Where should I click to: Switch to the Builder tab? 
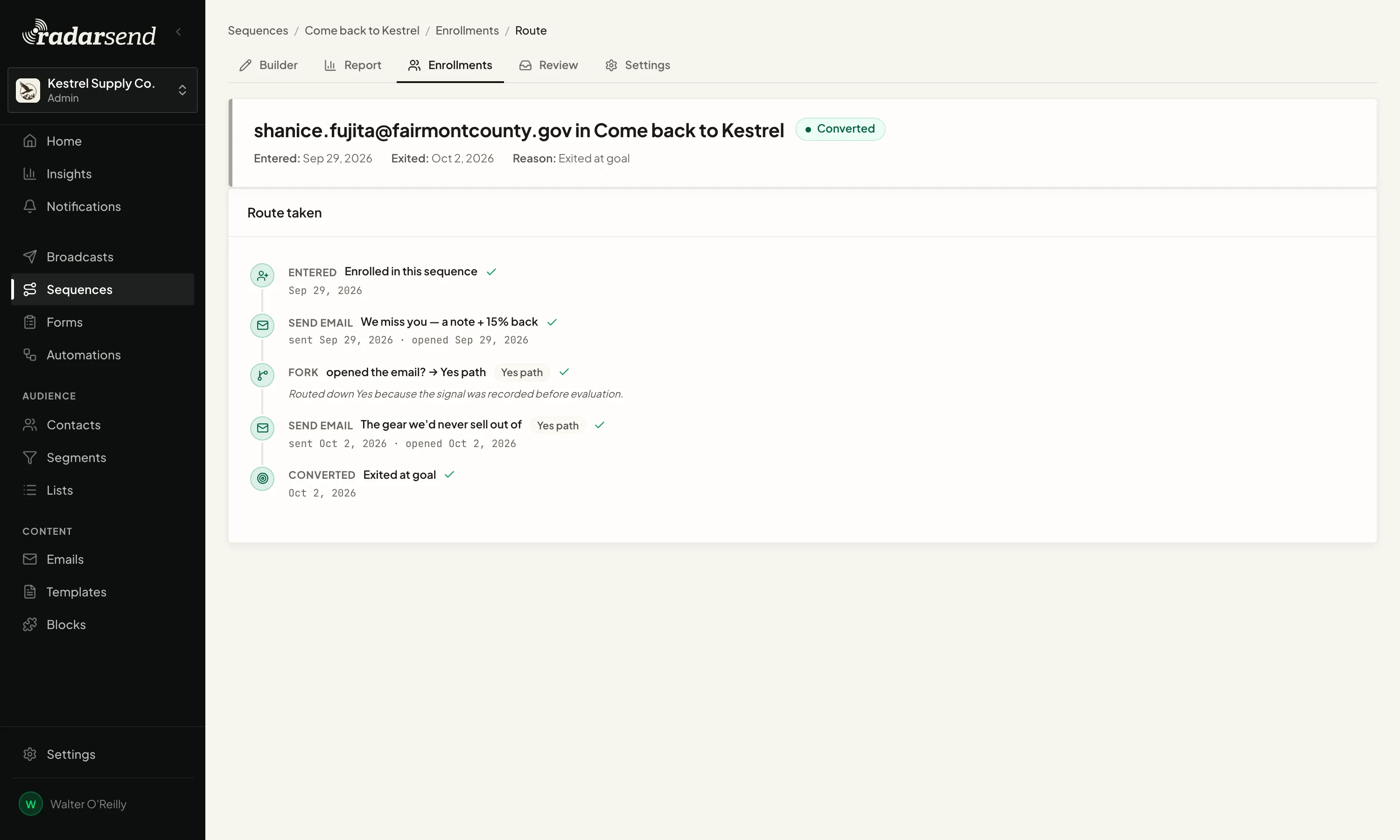tap(268, 65)
